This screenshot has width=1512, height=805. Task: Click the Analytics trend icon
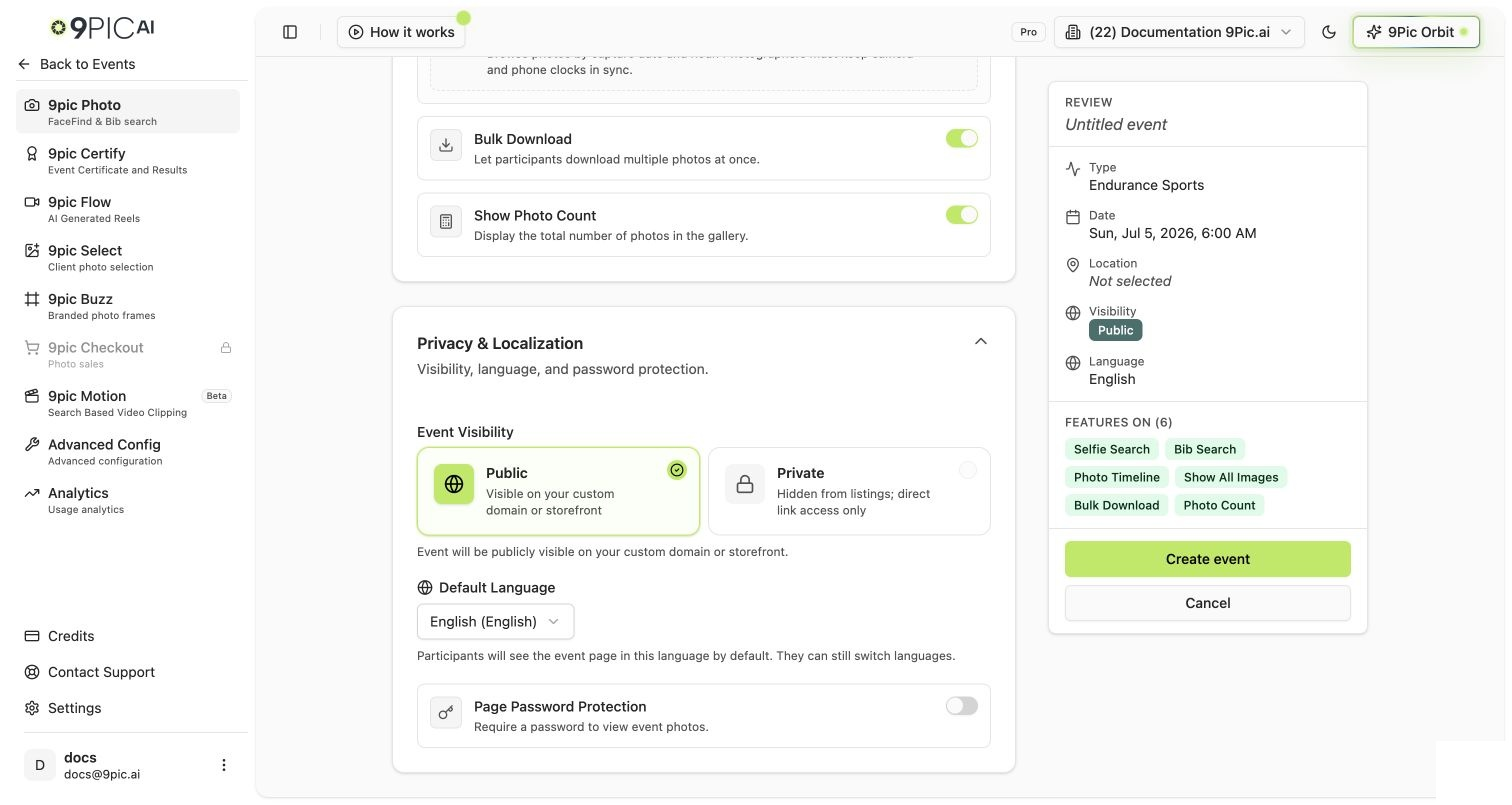[32, 493]
